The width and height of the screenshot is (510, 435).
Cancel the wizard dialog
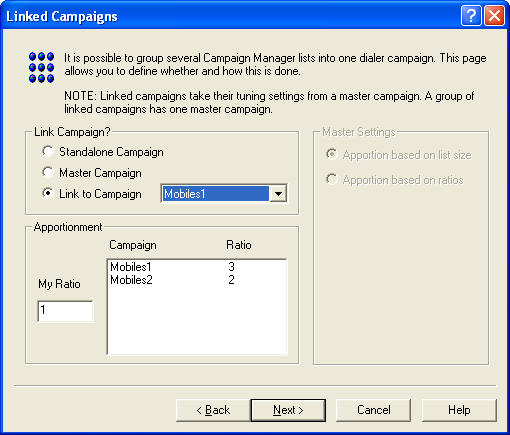374,410
